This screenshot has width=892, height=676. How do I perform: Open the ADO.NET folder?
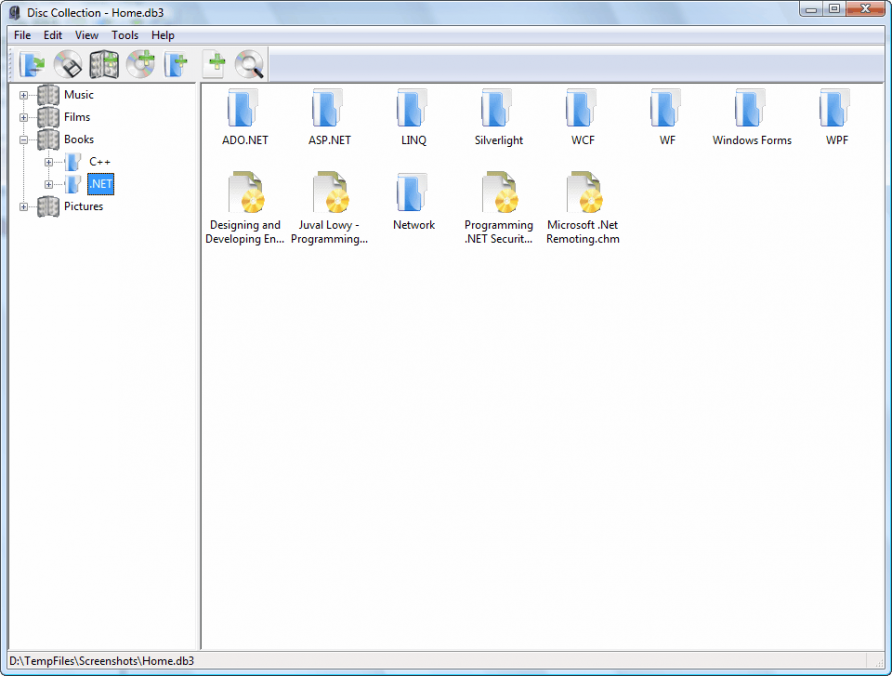pos(243,110)
